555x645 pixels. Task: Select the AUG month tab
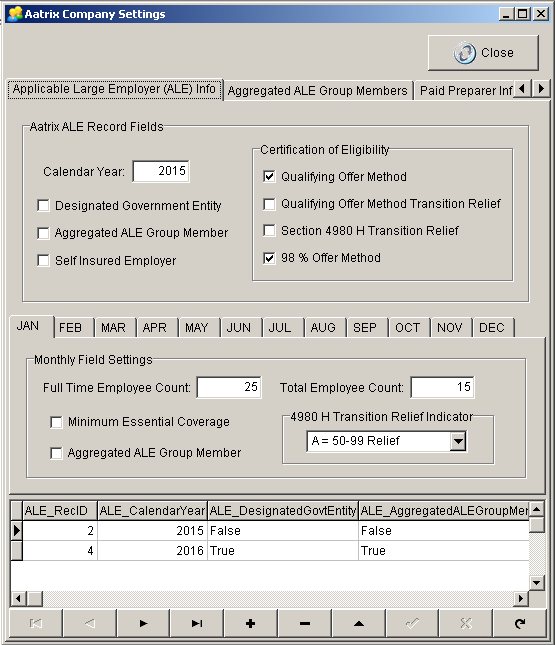[323, 328]
